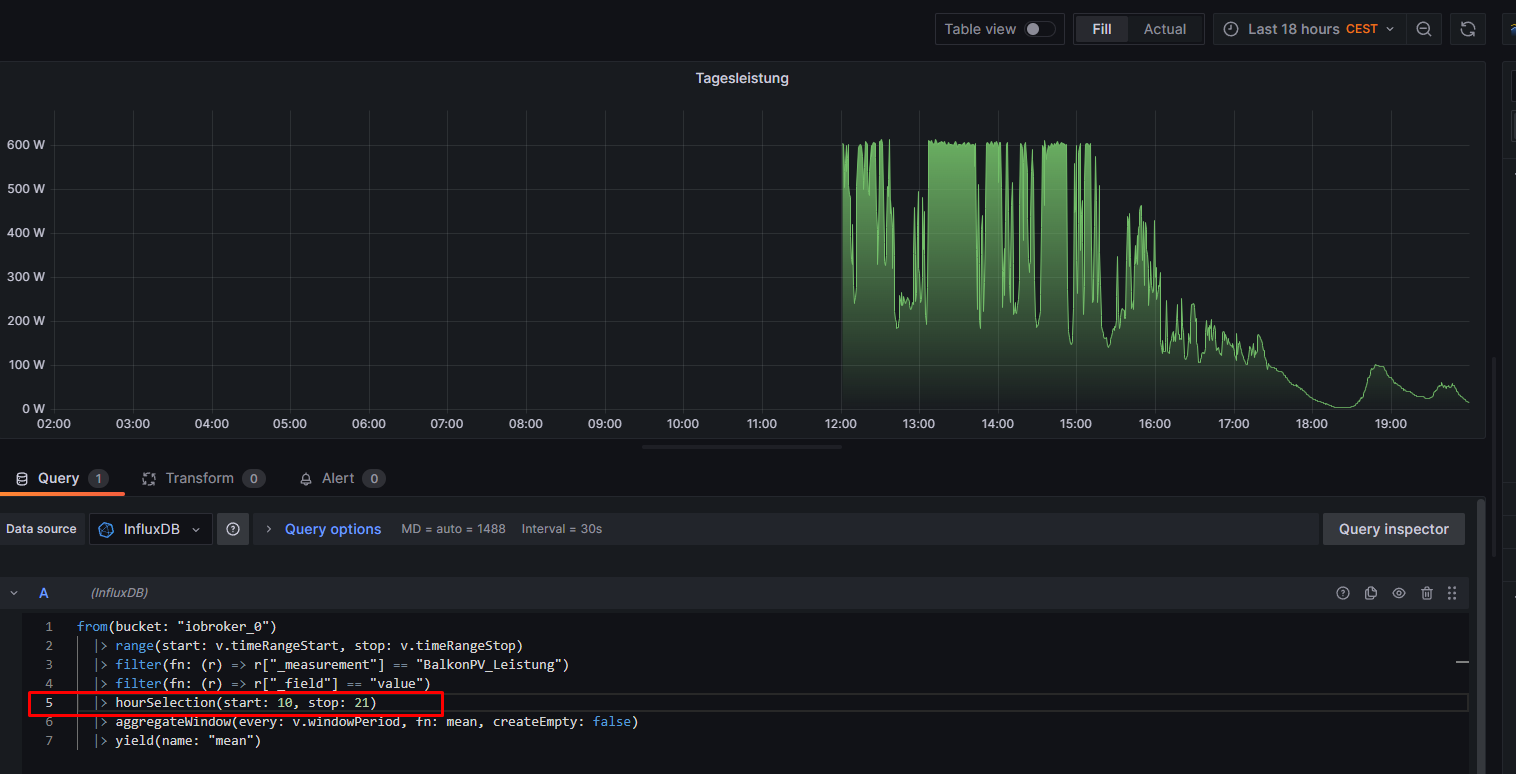Show query A help icon
The width and height of the screenshot is (1516, 774).
click(1343, 593)
